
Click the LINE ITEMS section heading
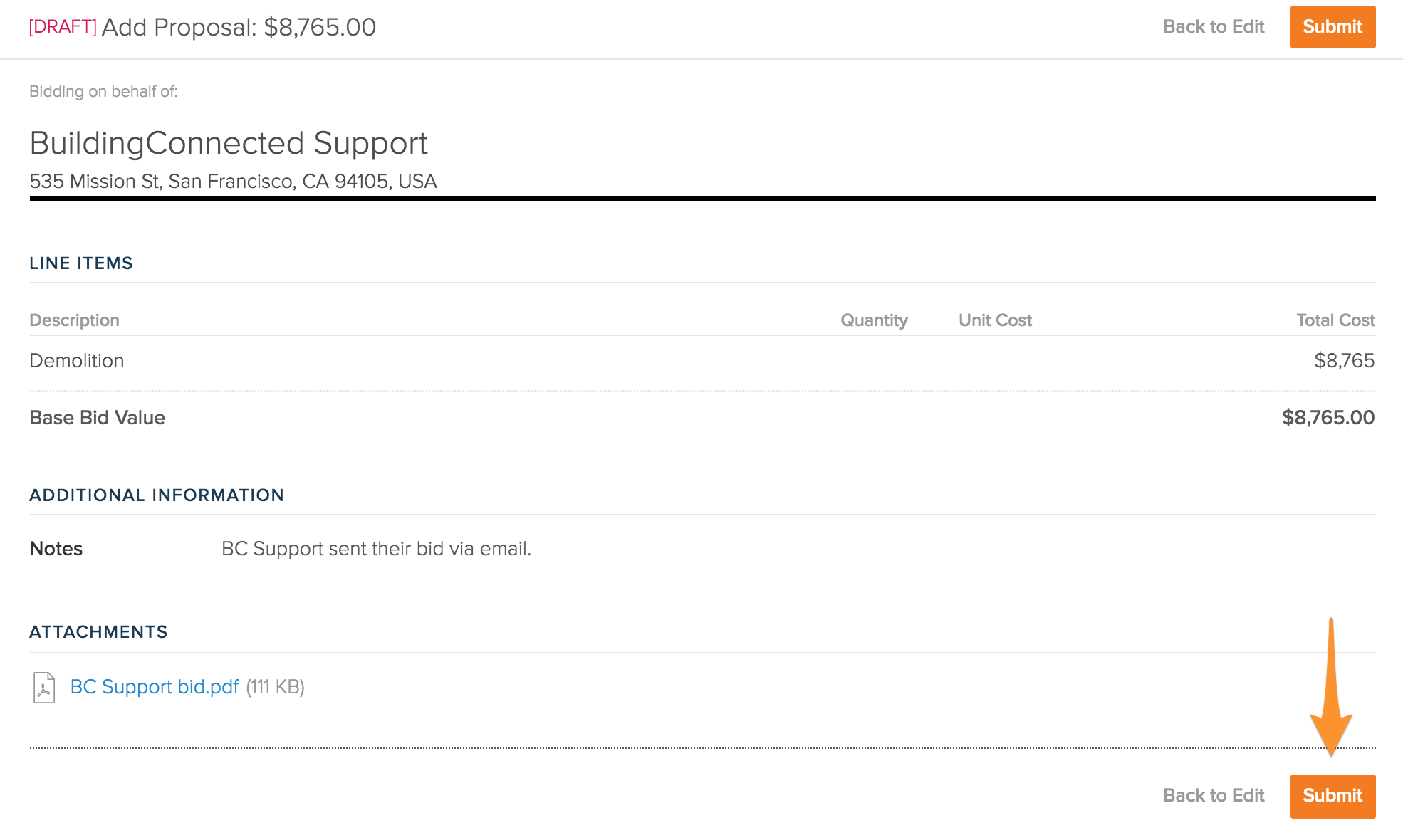(x=81, y=263)
